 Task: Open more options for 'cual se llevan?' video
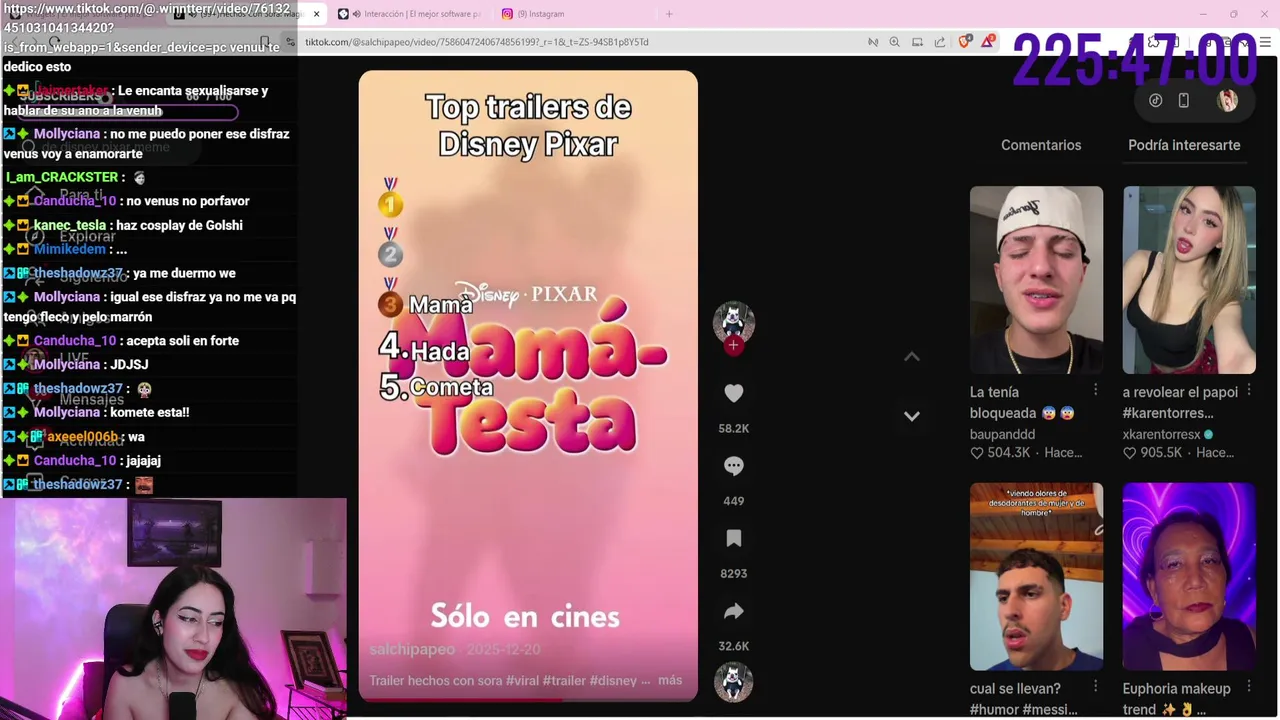tap(1095, 687)
